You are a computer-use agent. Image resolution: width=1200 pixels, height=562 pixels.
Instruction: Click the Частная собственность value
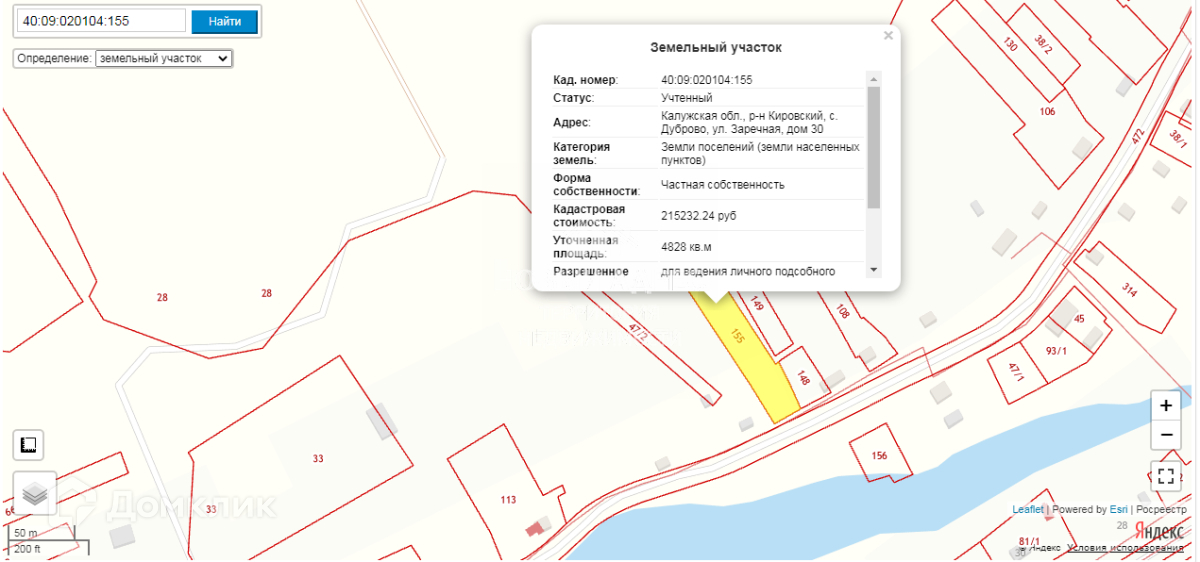pos(722,185)
